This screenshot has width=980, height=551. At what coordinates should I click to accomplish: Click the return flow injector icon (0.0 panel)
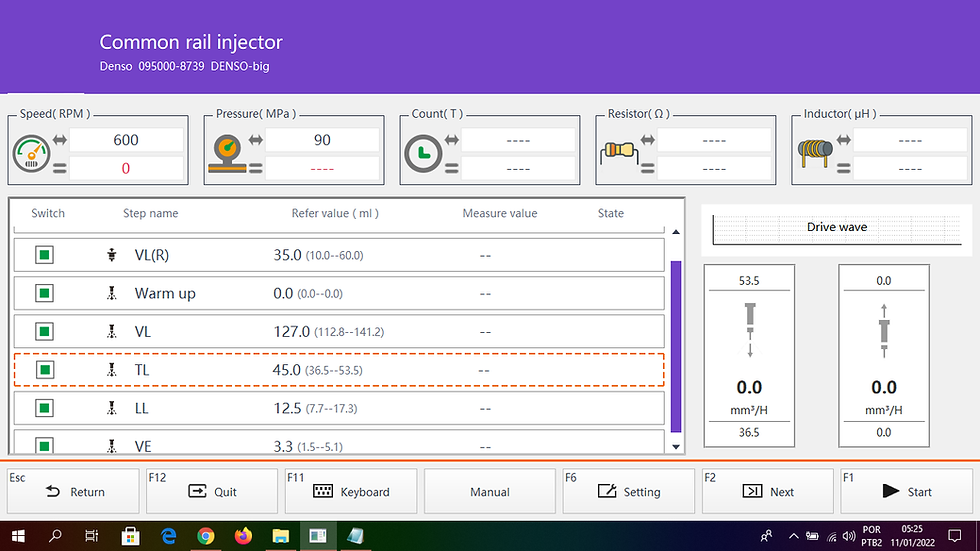tap(884, 330)
